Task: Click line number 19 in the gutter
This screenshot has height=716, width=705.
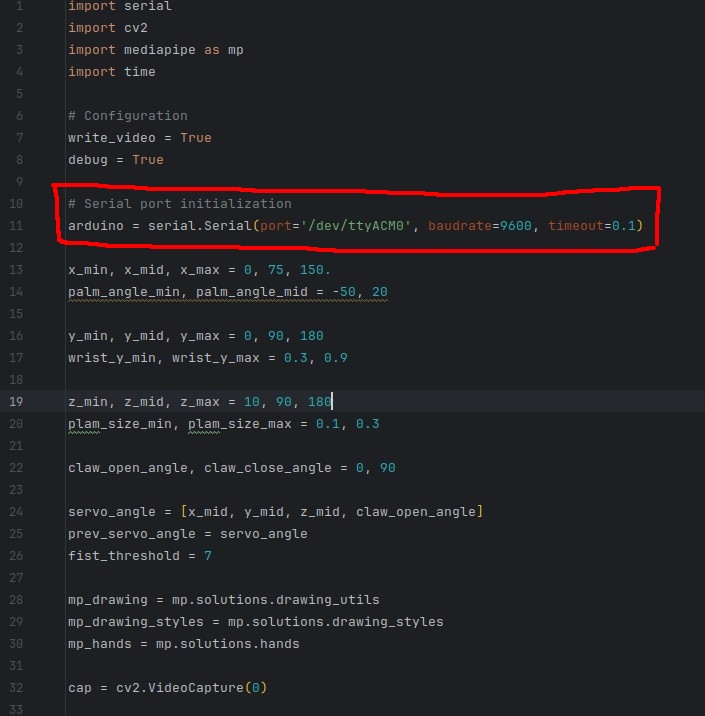Action: point(16,402)
